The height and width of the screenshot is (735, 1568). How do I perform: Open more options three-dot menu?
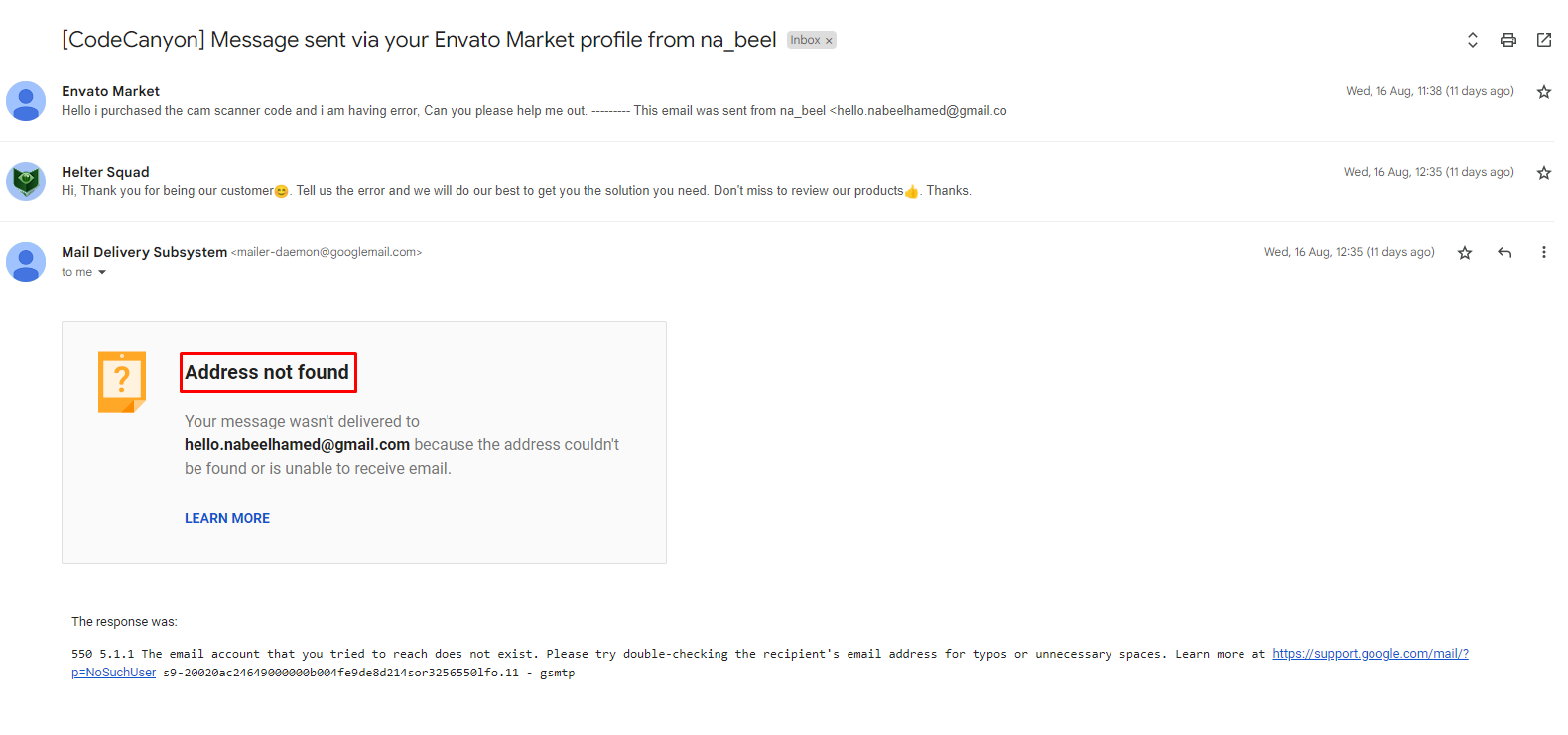click(x=1543, y=253)
